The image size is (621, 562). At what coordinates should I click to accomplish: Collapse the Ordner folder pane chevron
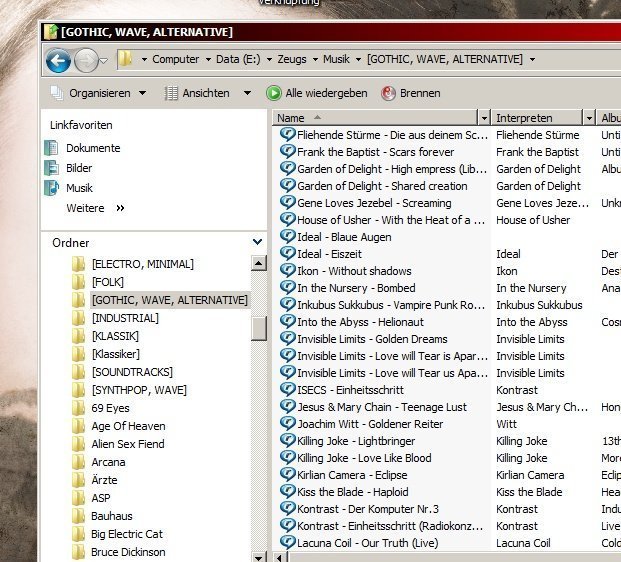(257, 242)
